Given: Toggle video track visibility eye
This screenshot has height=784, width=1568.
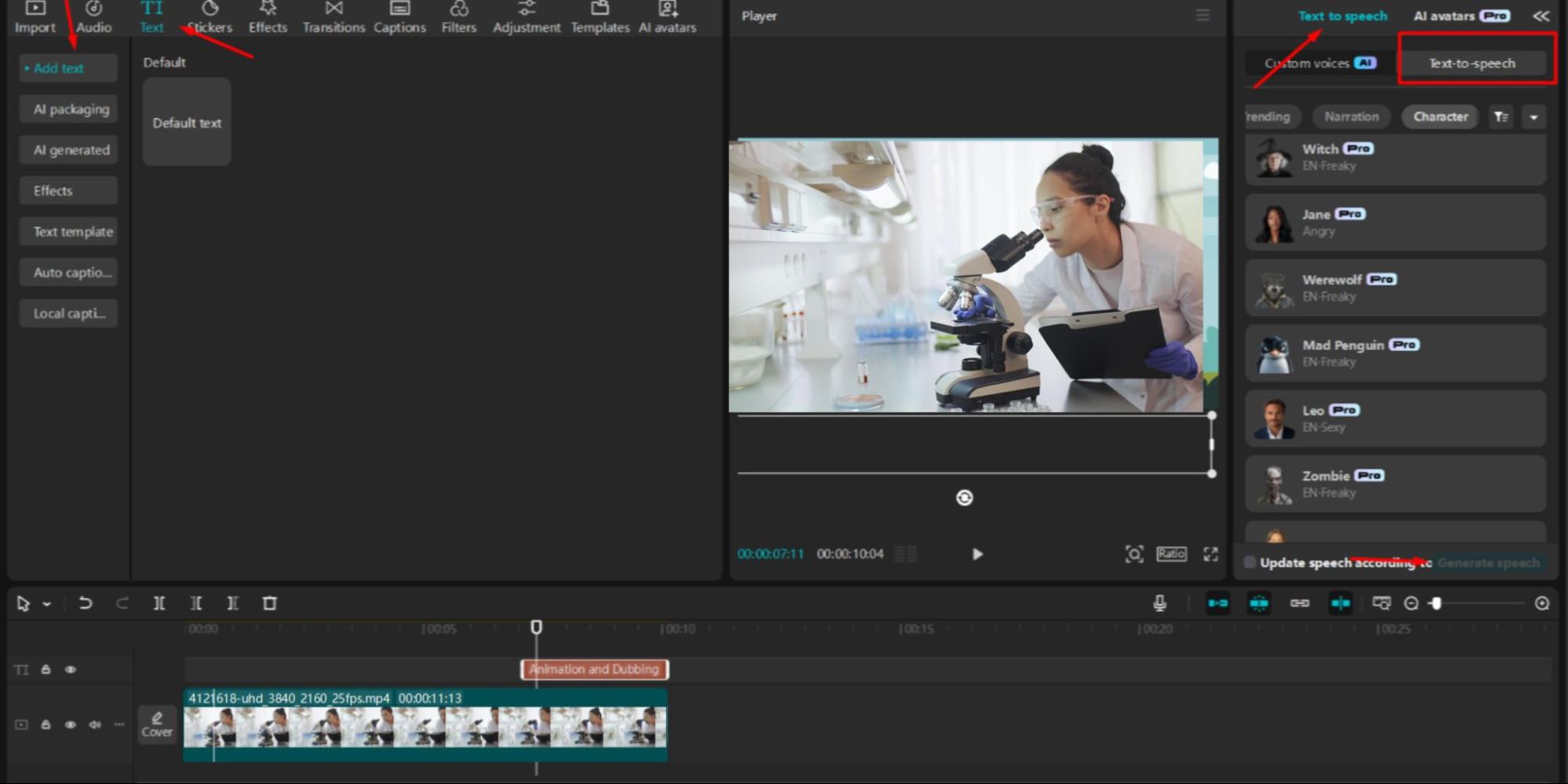Looking at the screenshot, I should (x=71, y=724).
